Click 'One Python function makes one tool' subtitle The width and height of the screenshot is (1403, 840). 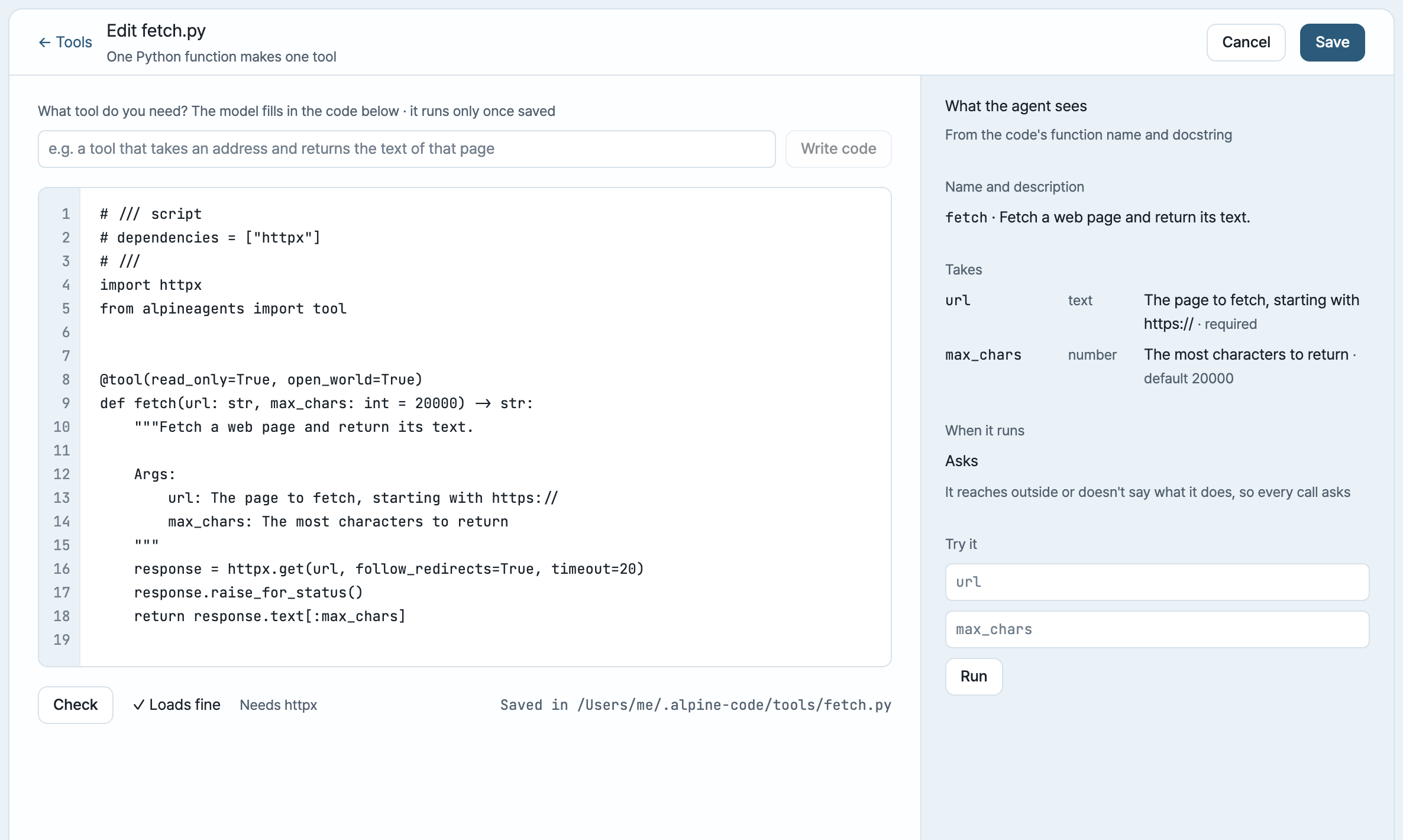pos(221,57)
